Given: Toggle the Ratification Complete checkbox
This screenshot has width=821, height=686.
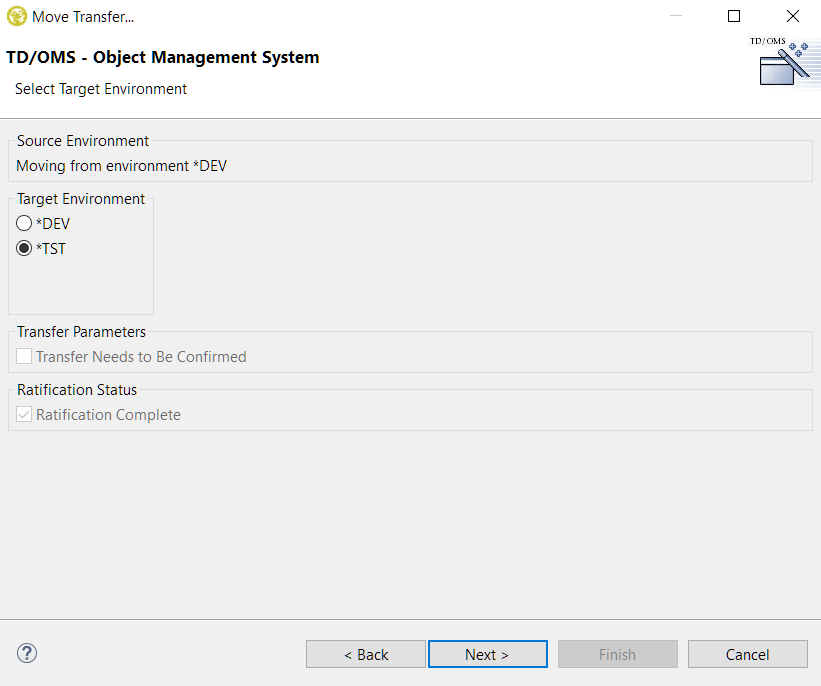Looking at the screenshot, I should pos(24,414).
